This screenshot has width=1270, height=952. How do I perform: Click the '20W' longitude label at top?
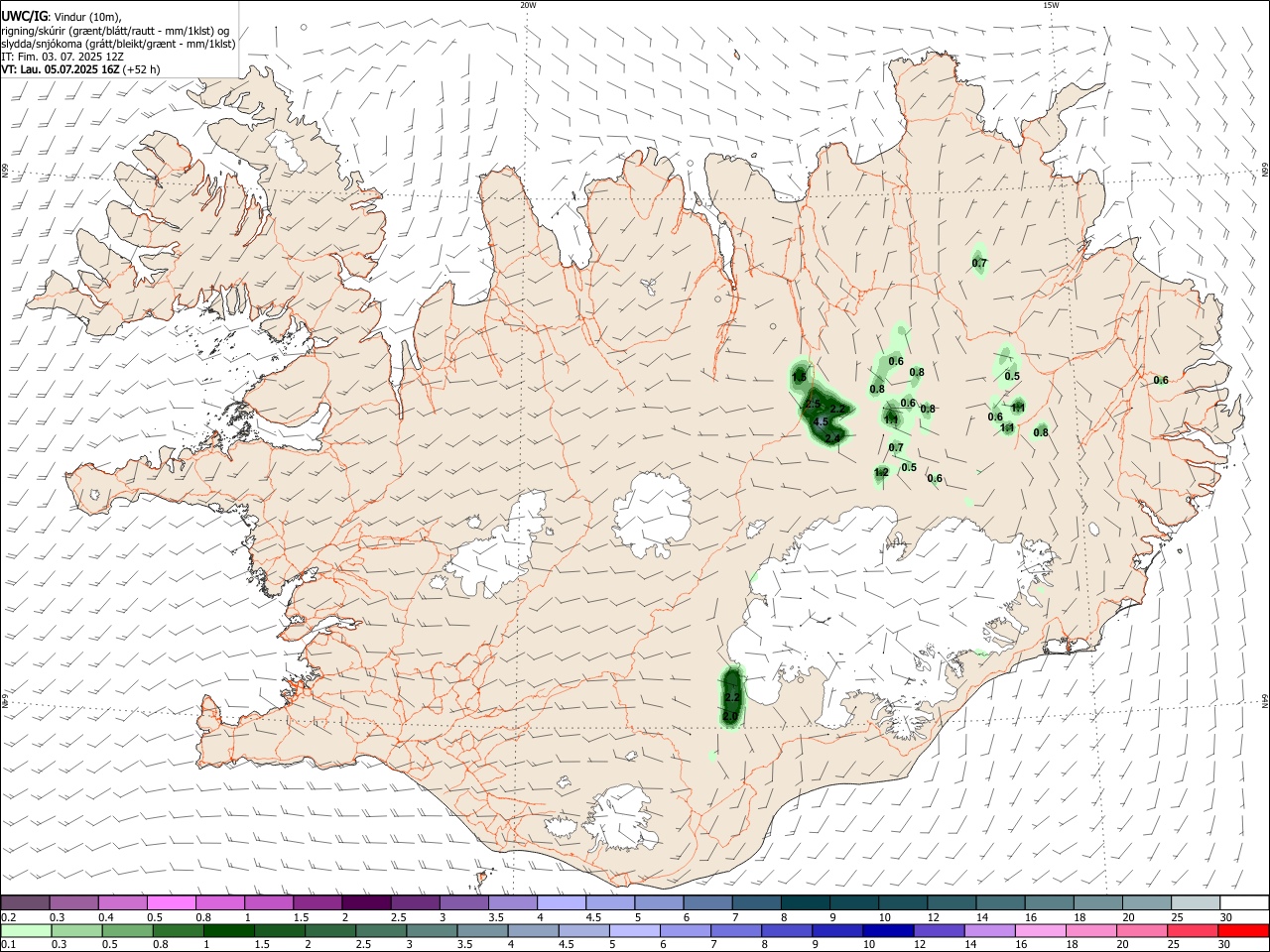[x=528, y=5]
